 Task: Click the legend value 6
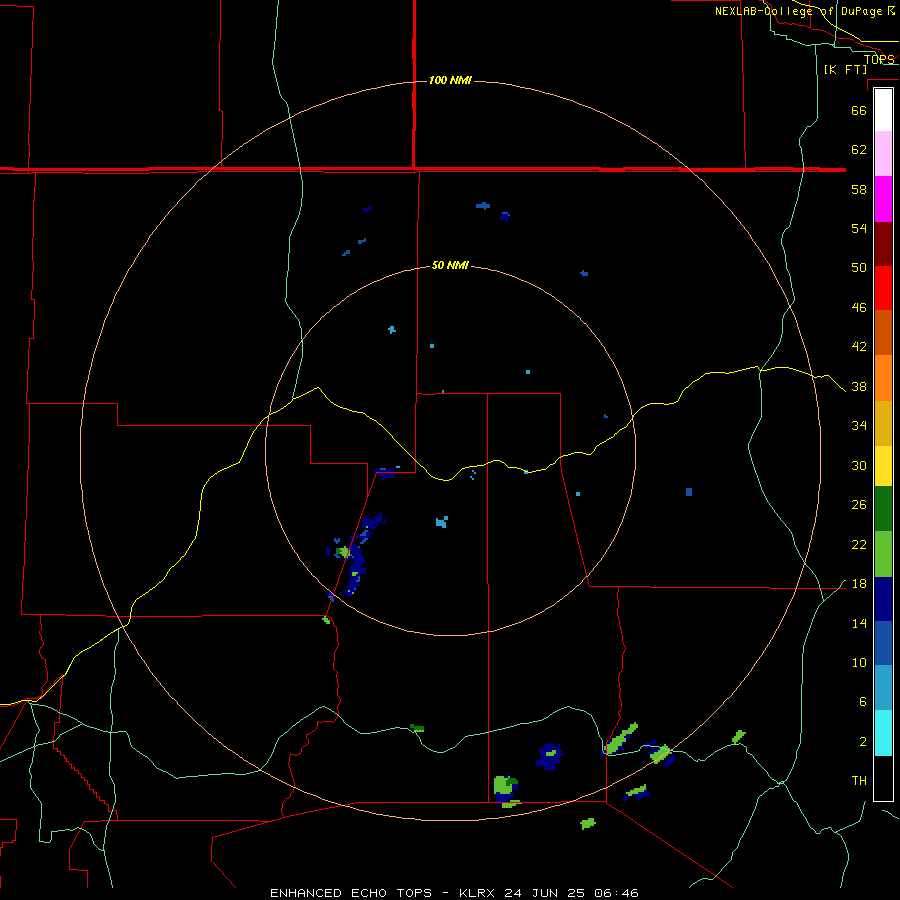[862, 702]
